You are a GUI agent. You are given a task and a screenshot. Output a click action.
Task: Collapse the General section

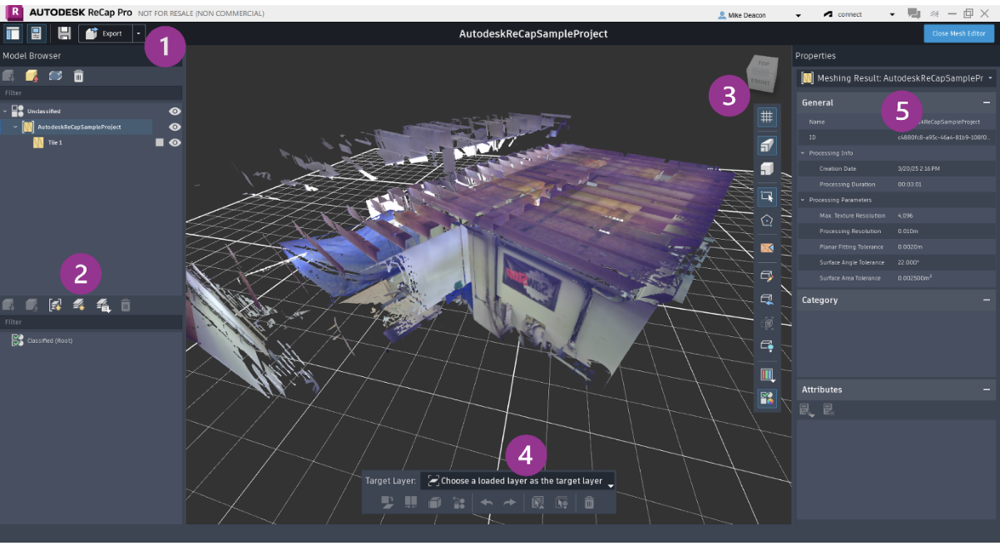point(986,103)
